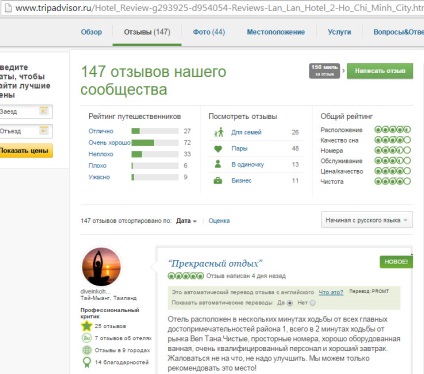Click the page icon in the address bar

point(8,8)
